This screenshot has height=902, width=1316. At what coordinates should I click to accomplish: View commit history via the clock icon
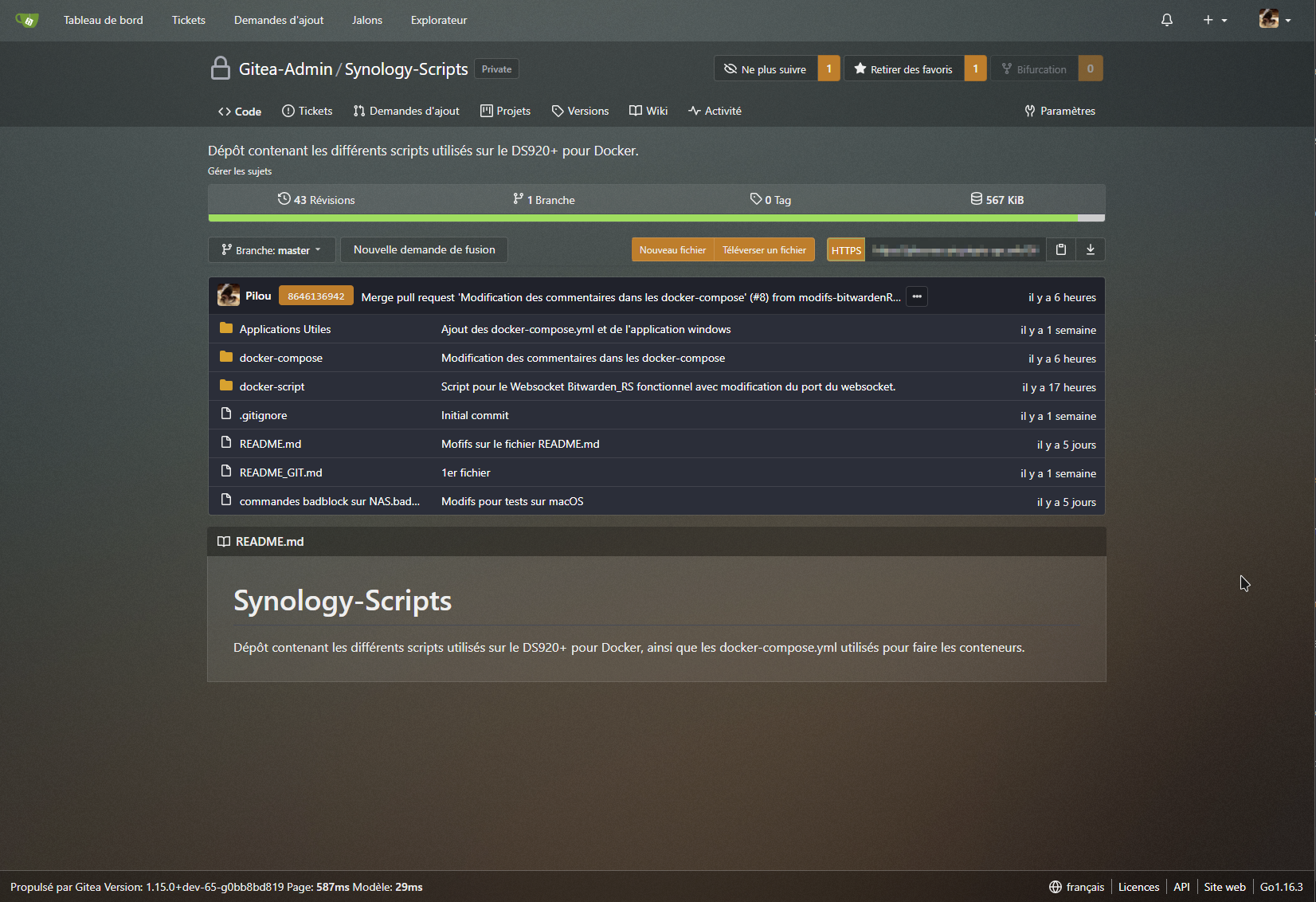tap(284, 199)
